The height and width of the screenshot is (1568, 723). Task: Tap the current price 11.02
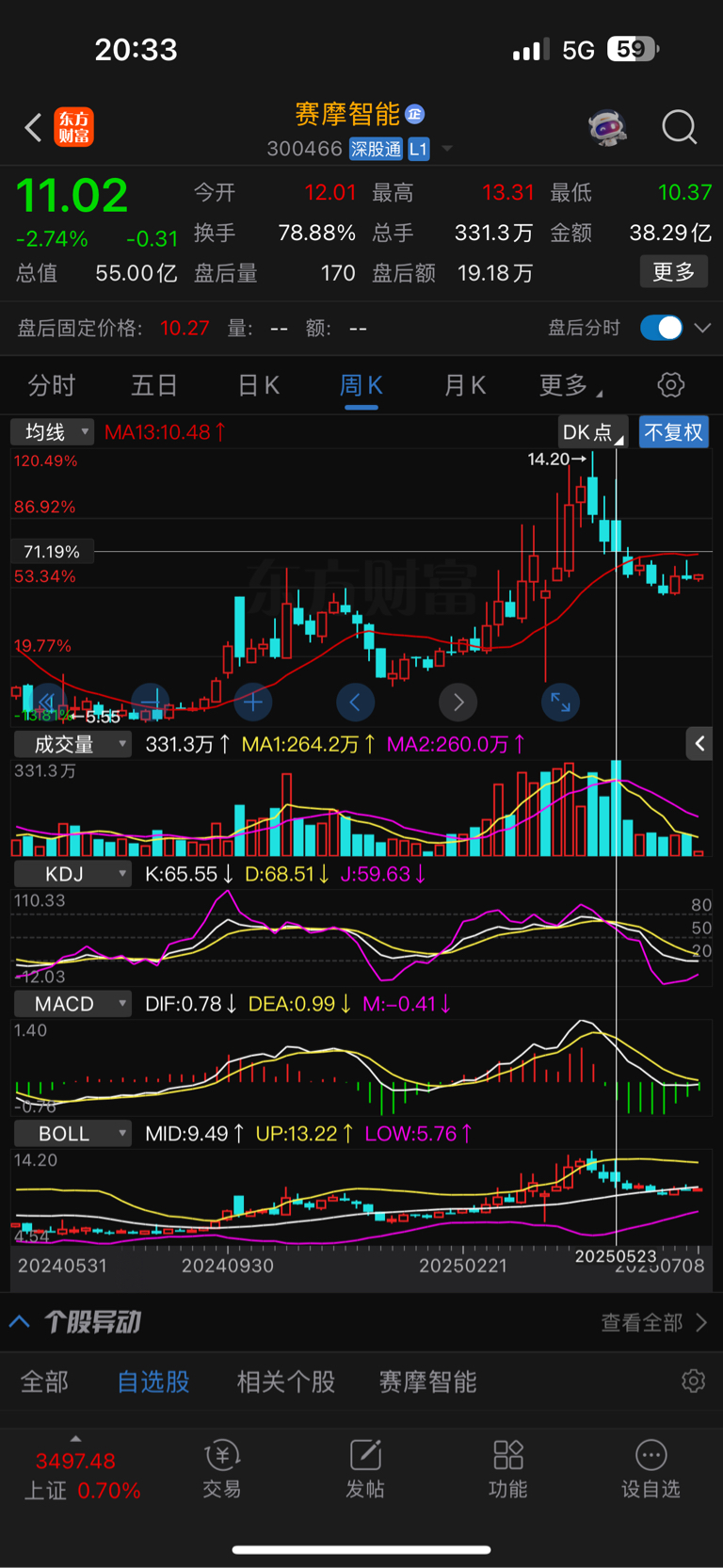pos(72,196)
